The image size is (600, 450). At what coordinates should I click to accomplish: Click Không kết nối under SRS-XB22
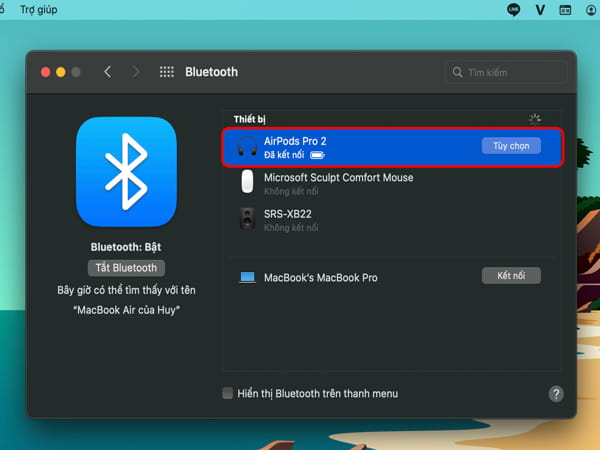click(291, 228)
